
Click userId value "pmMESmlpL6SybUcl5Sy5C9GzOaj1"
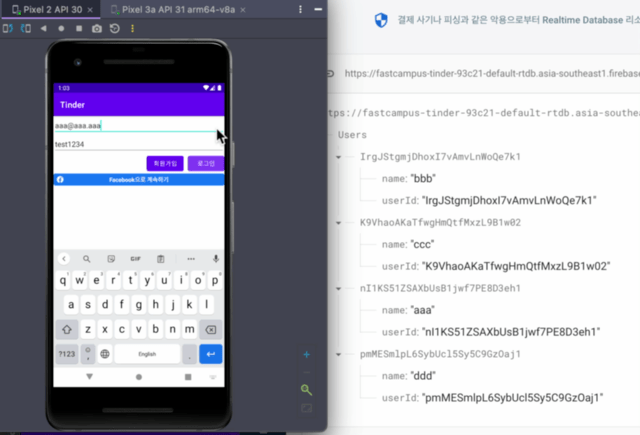[513, 397]
